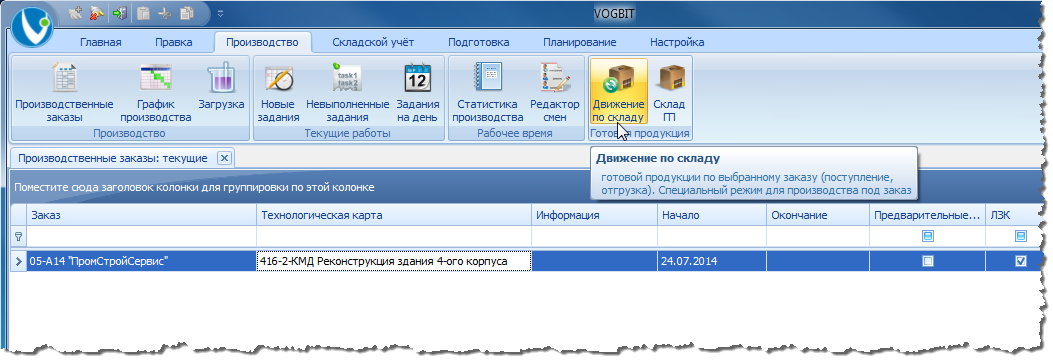
Task: Open Статистика производства
Action: tap(488, 92)
